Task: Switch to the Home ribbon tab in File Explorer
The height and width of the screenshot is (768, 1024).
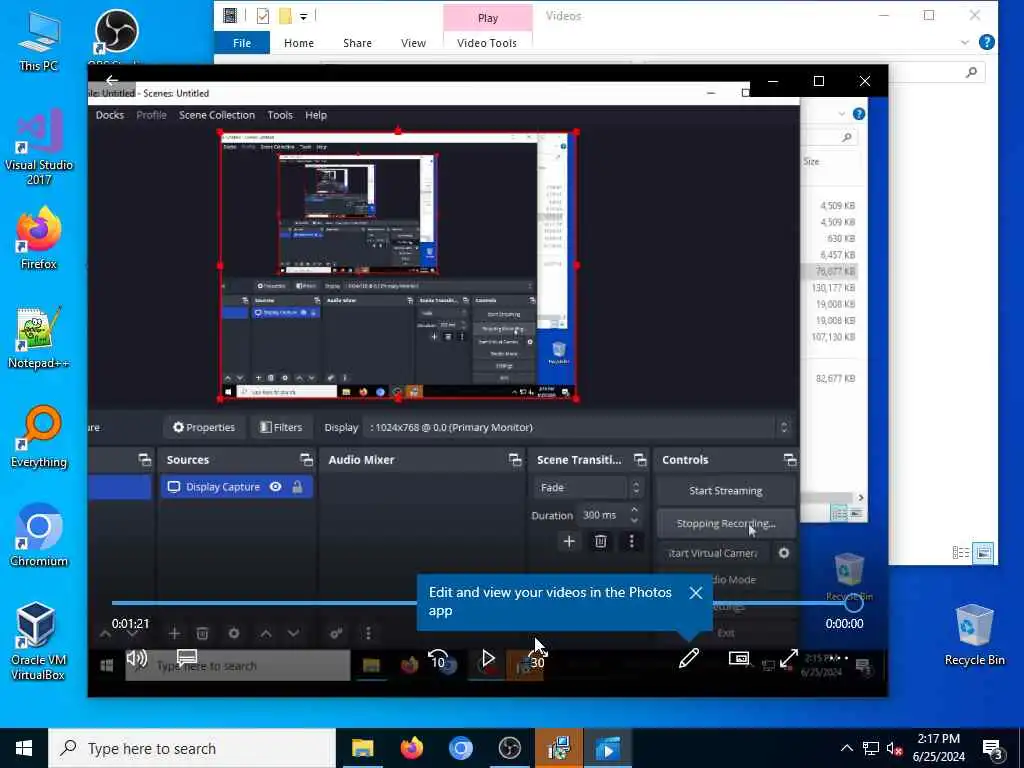Action: tap(298, 43)
